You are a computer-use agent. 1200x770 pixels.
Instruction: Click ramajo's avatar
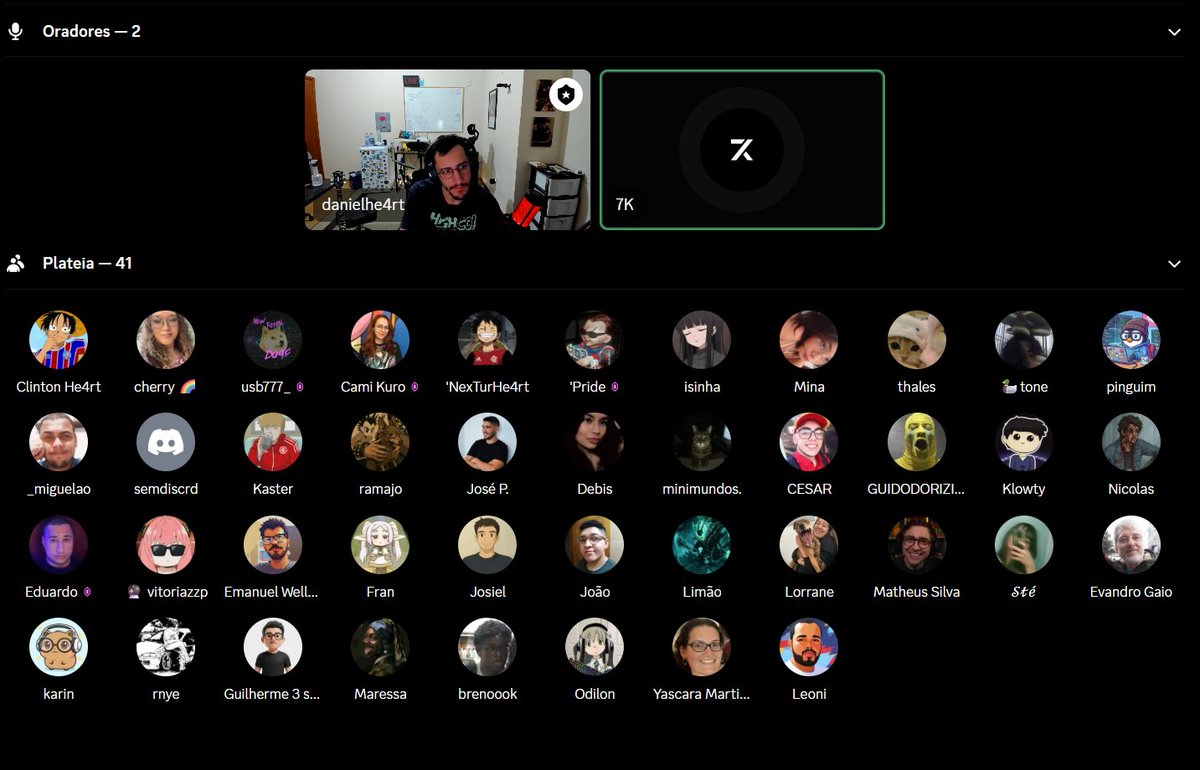[x=380, y=442]
